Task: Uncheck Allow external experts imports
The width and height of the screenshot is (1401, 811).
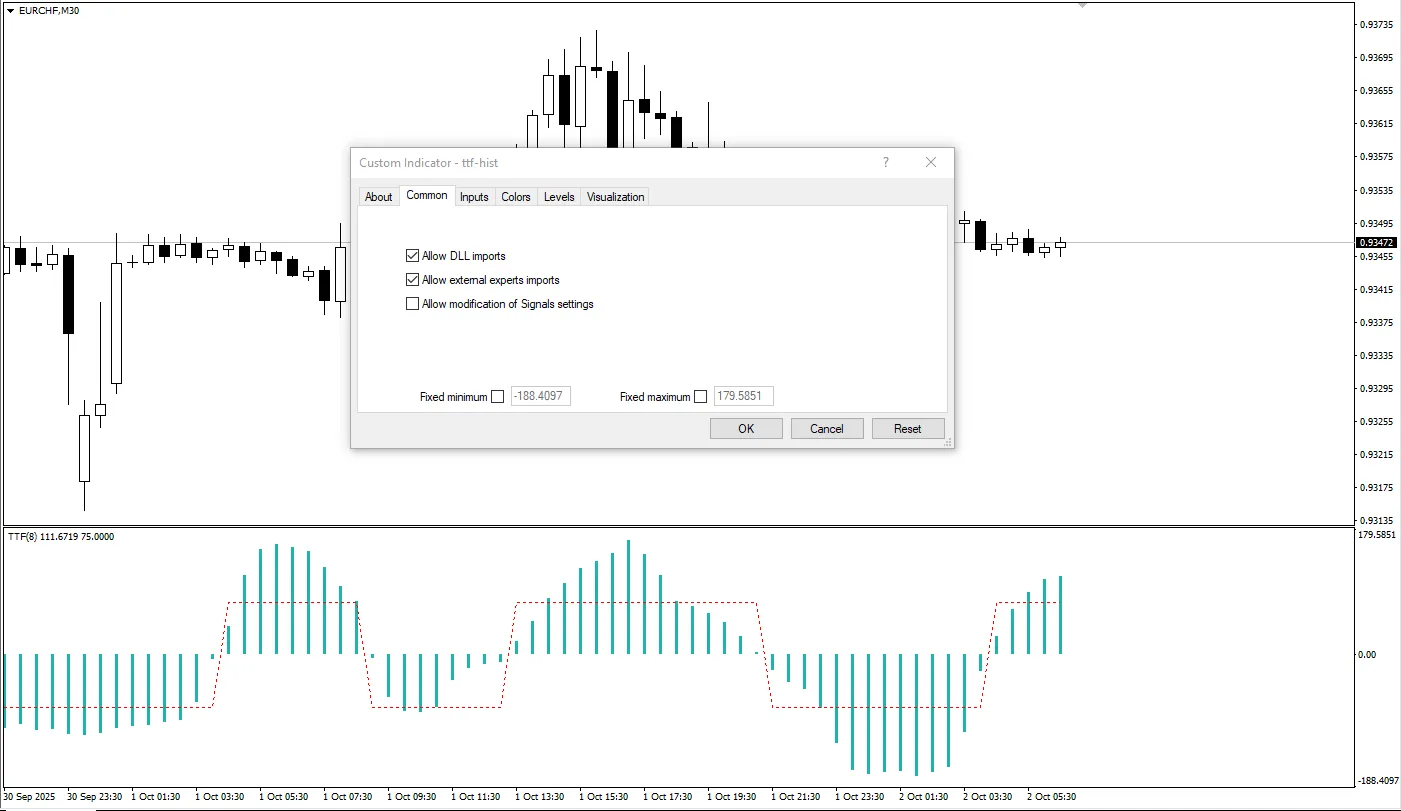Action: point(412,280)
